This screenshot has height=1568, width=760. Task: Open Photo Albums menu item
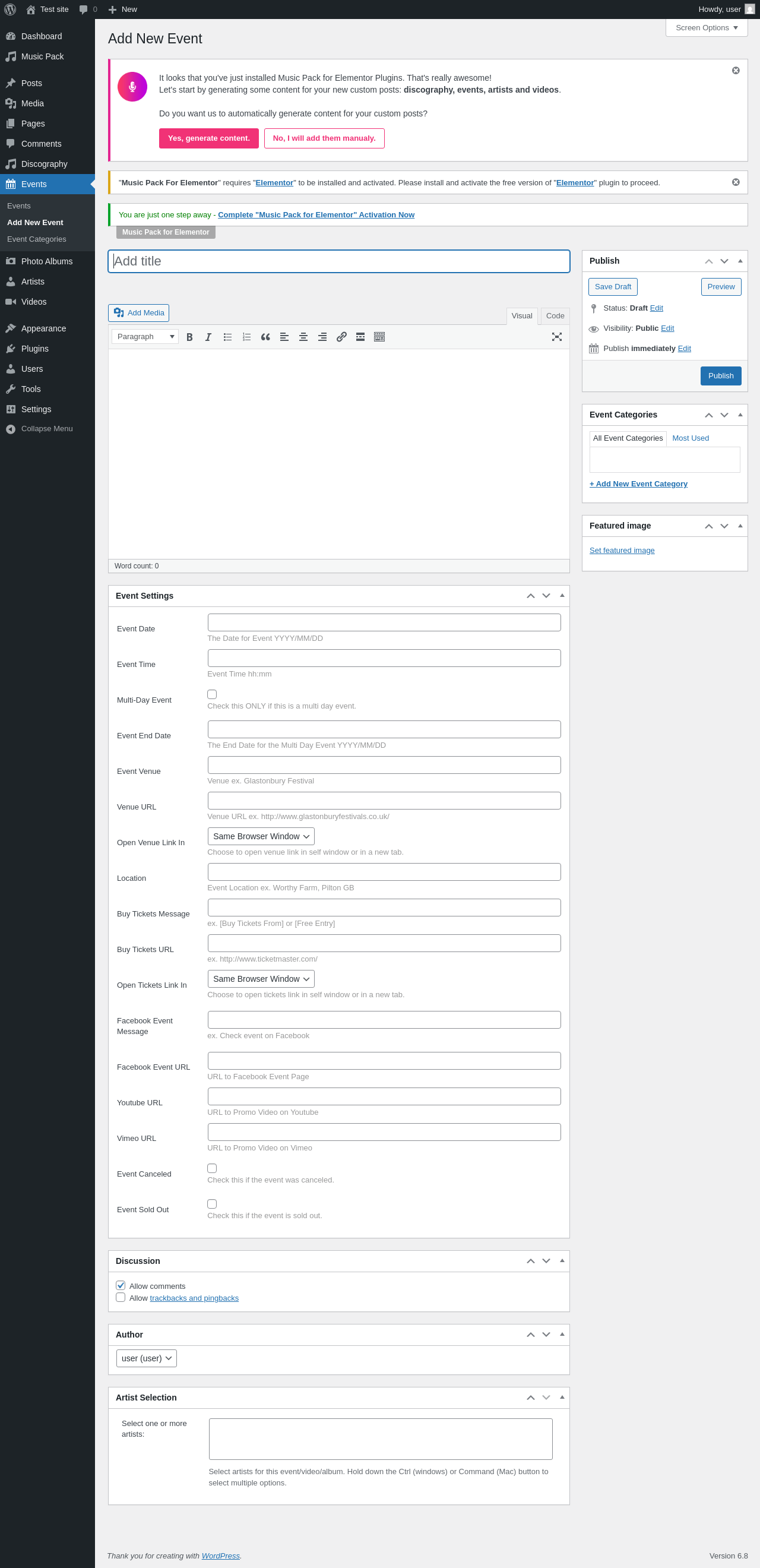(x=47, y=261)
